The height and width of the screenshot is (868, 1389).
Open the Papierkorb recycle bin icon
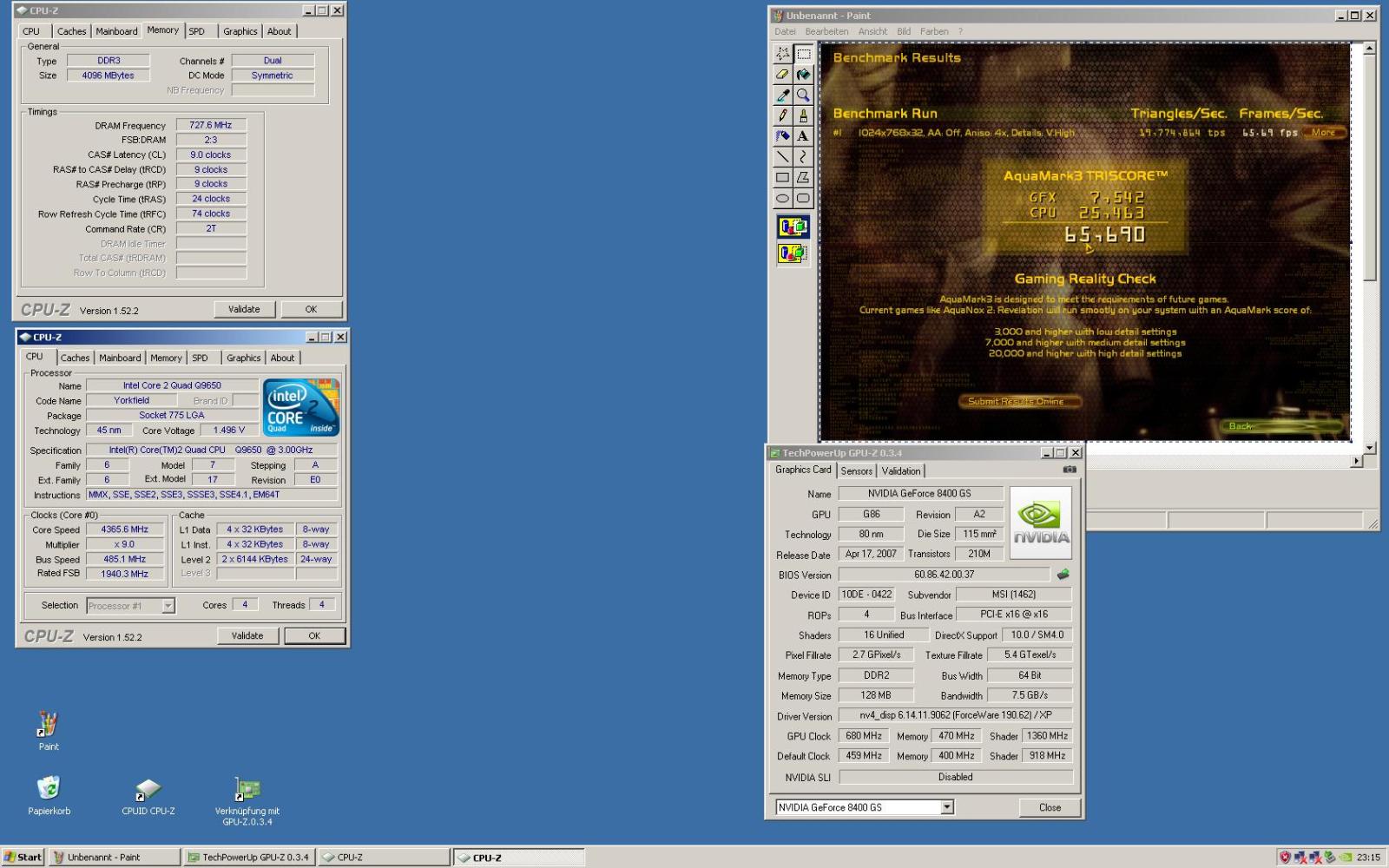coord(49,796)
